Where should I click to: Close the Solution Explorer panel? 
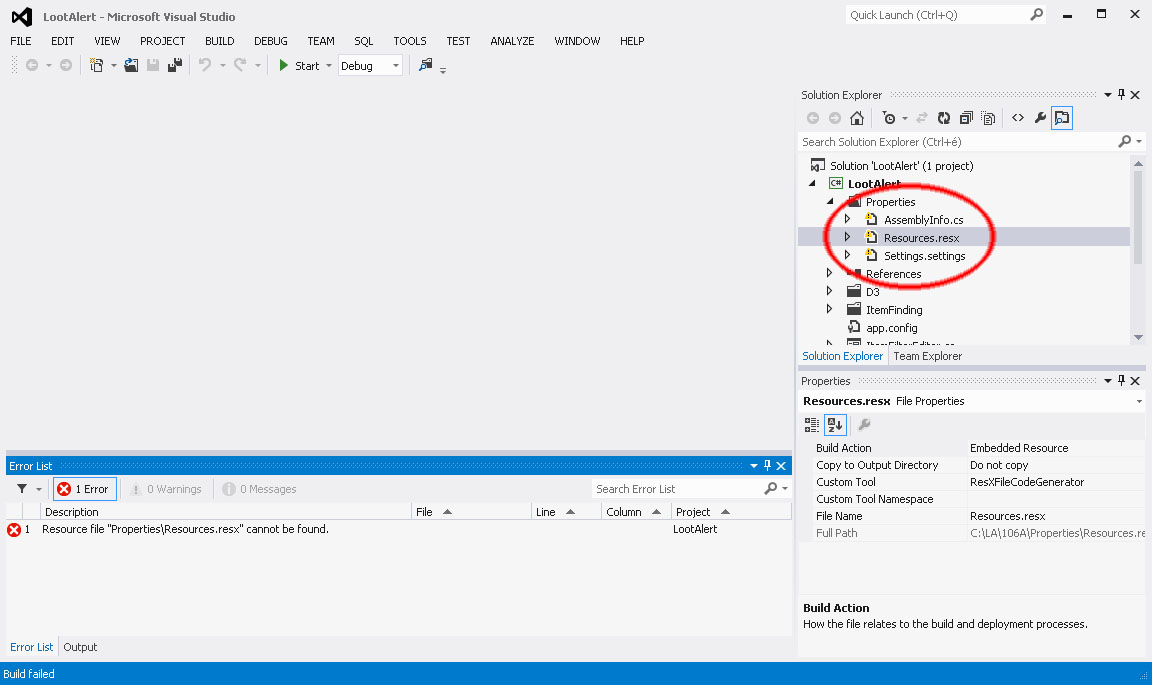[x=1135, y=95]
